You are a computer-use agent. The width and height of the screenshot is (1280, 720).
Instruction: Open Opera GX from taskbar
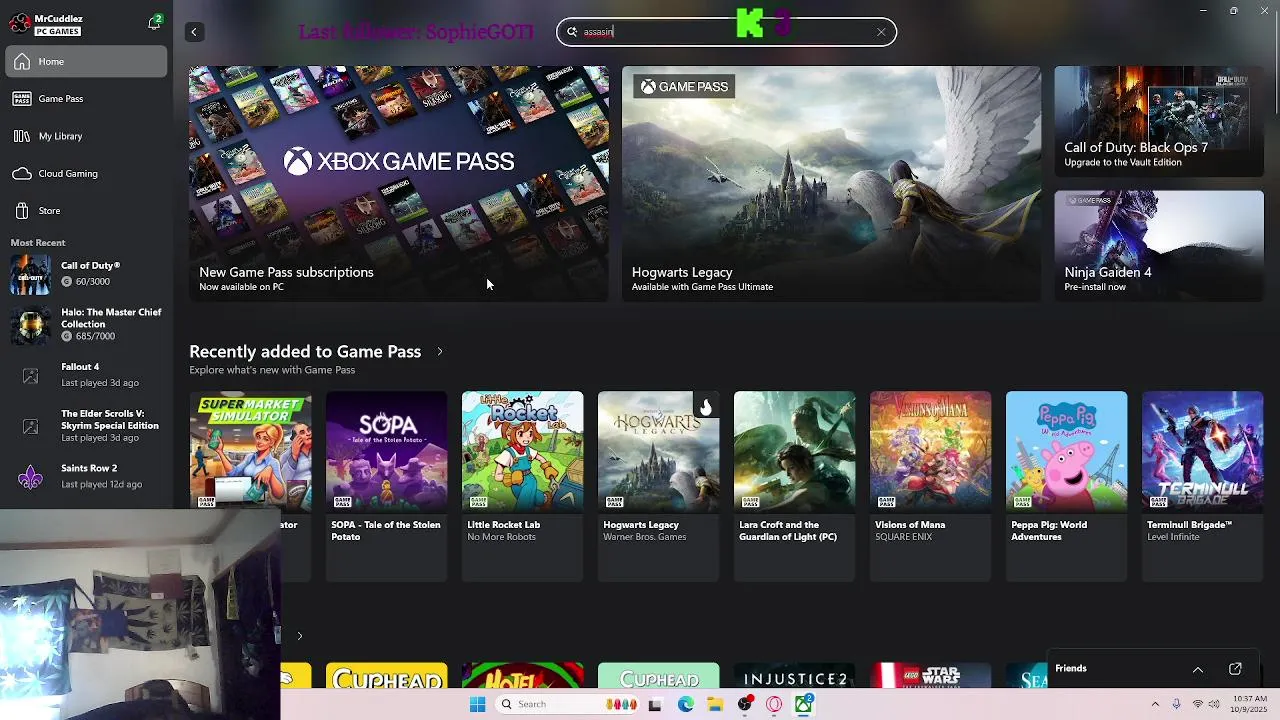tap(774, 705)
